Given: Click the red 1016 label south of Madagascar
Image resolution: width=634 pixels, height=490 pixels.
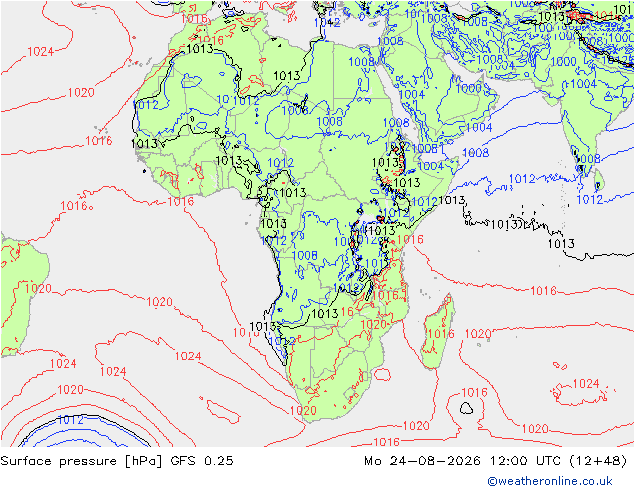Looking at the screenshot, I should tap(474, 393).
